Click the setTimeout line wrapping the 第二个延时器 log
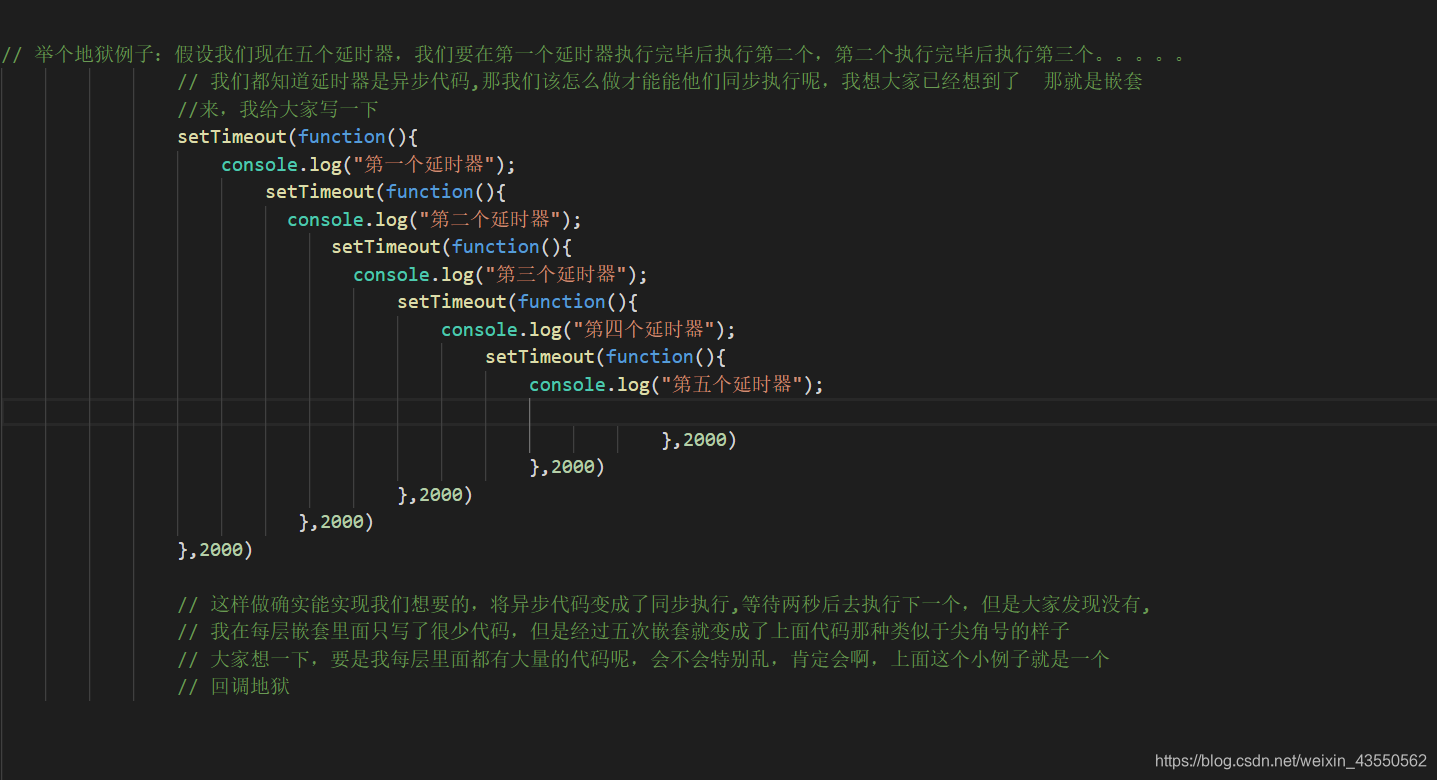Image resolution: width=1437 pixels, height=780 pixels. click(386, 192)
